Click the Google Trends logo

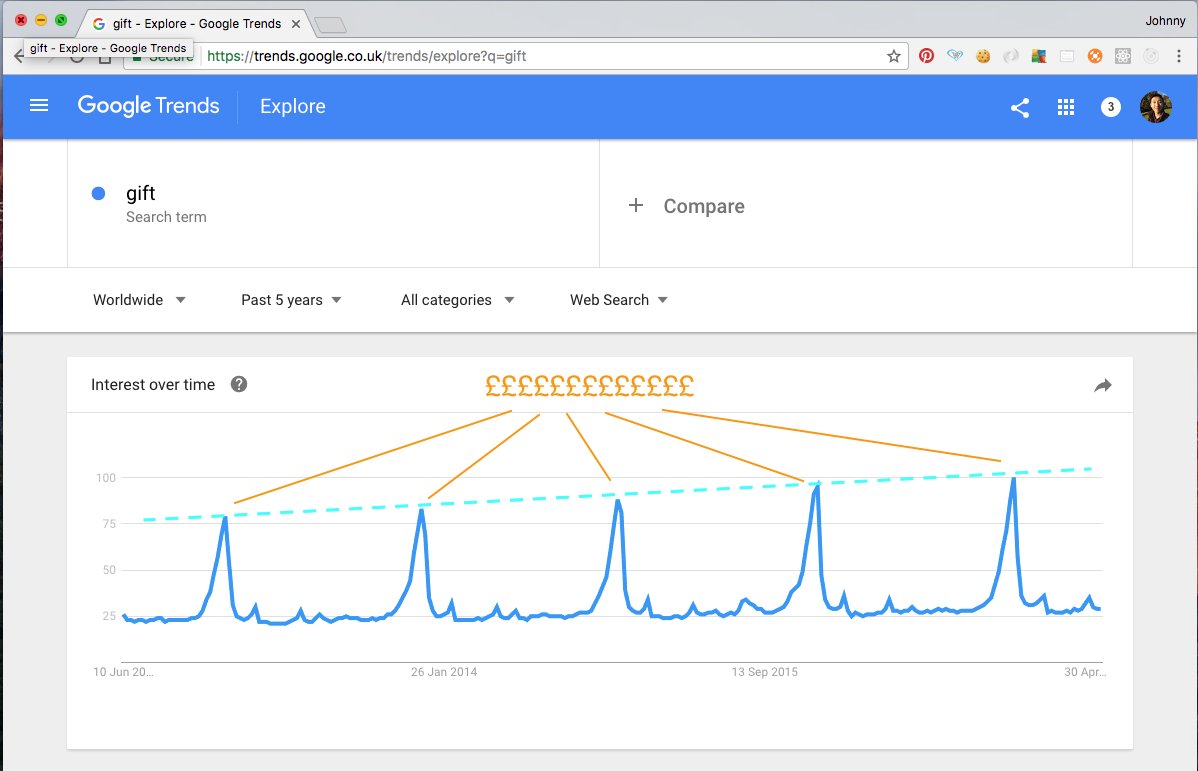coord(148,105)
